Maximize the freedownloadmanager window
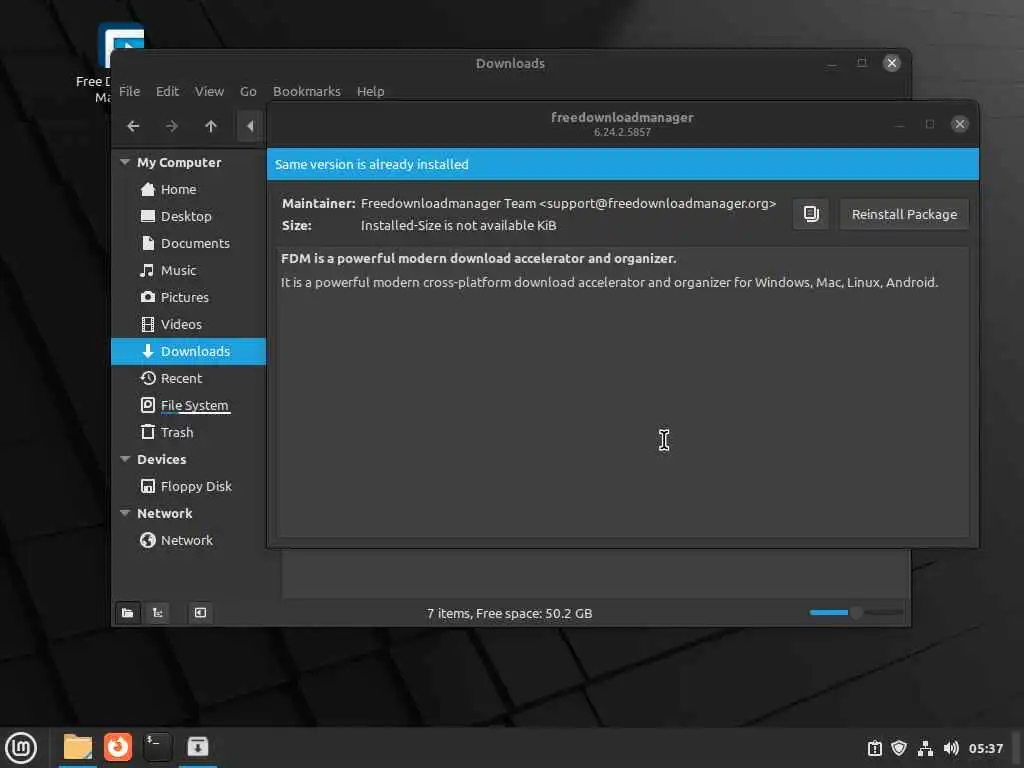1024x768 pixels. [930, 124]
